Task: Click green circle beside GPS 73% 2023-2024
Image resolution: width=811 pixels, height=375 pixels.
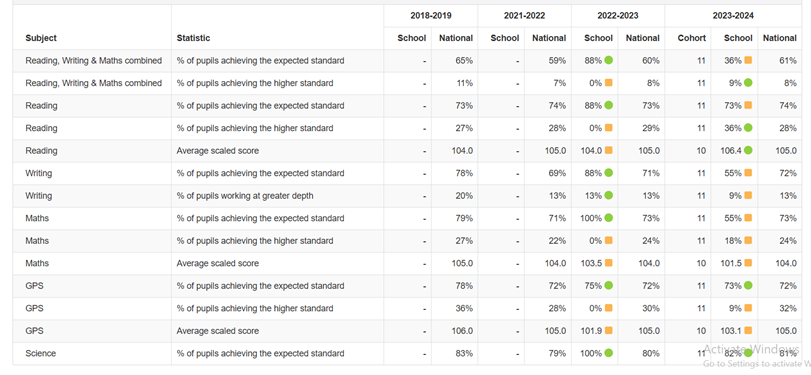Action: point(748,286)
